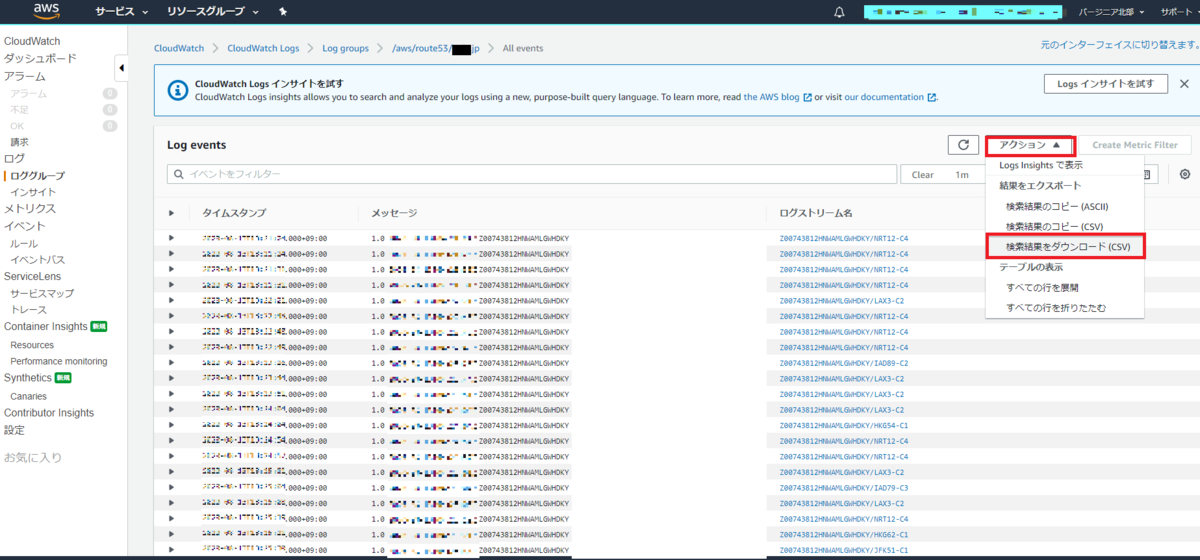The width and height of the screenshot is (1200, 560).
Task: Open the log events settings gear
Action: (x=1185, y=174)
